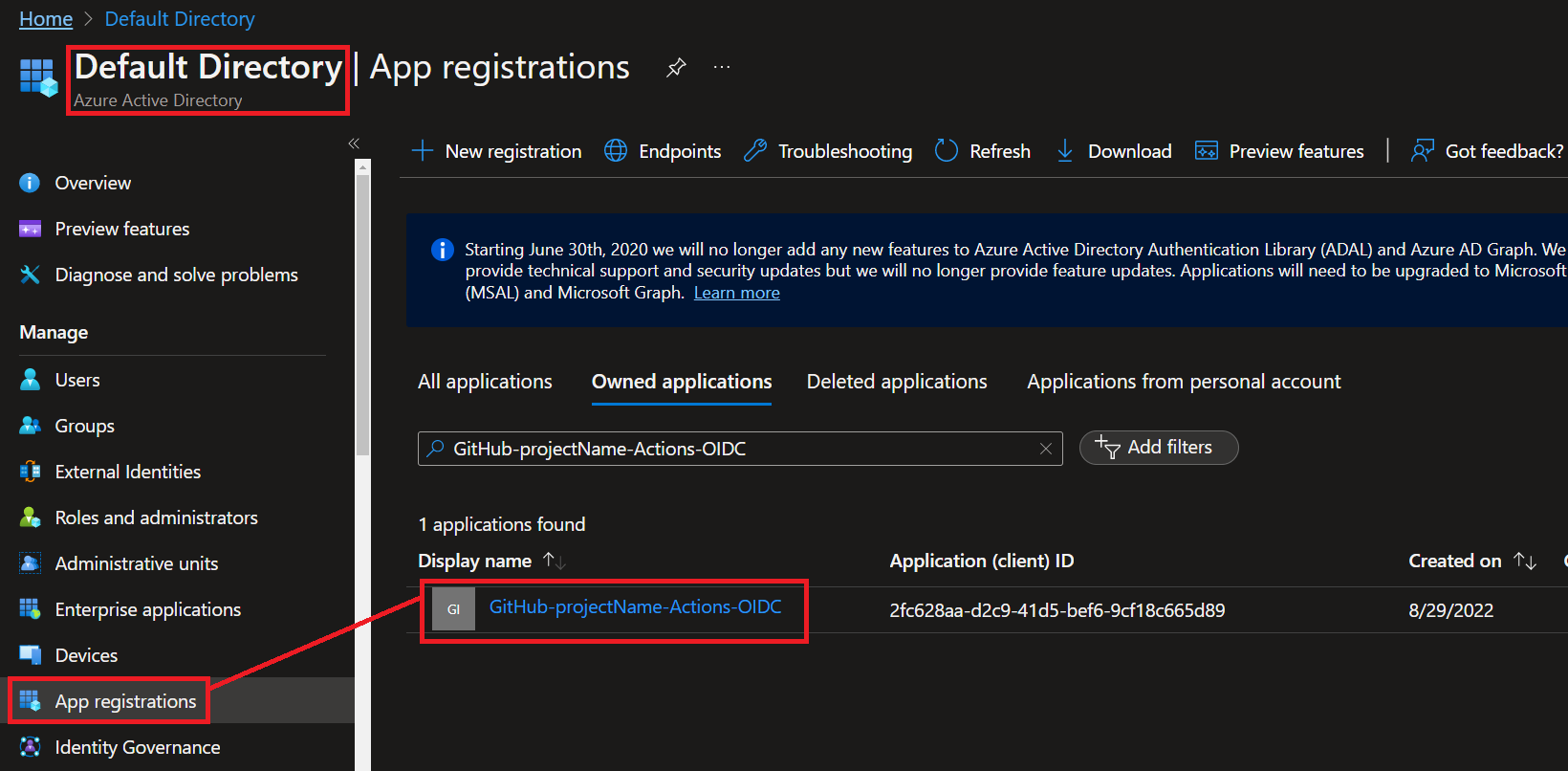Click the Application (client) ID column header

[x=982, y=561]
